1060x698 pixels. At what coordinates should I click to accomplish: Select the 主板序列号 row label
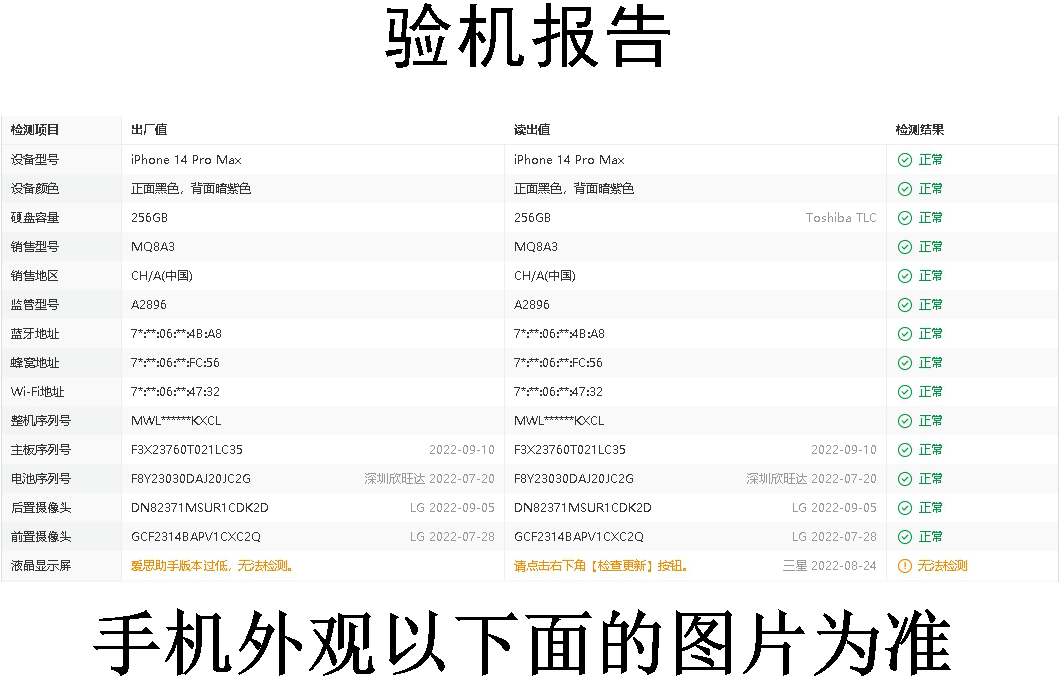coord(41,450)
